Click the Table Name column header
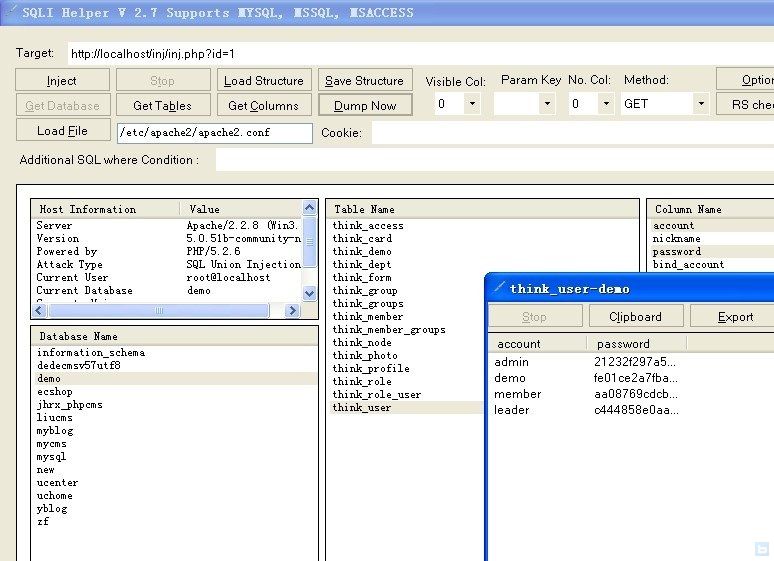The height and width of the screenshot is (561, 774). (482, 209)
